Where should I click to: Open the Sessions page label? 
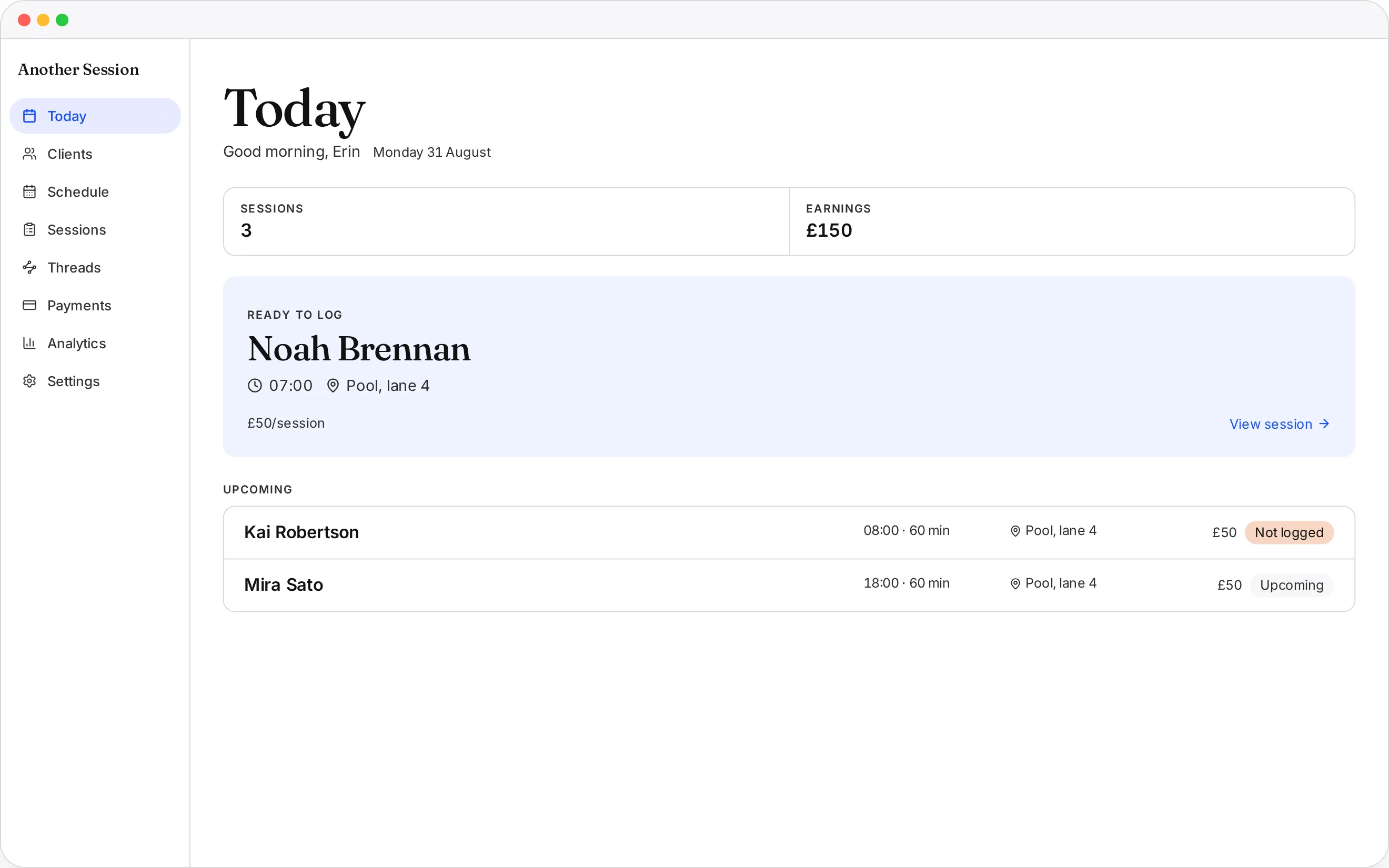(x=76, y=230)
